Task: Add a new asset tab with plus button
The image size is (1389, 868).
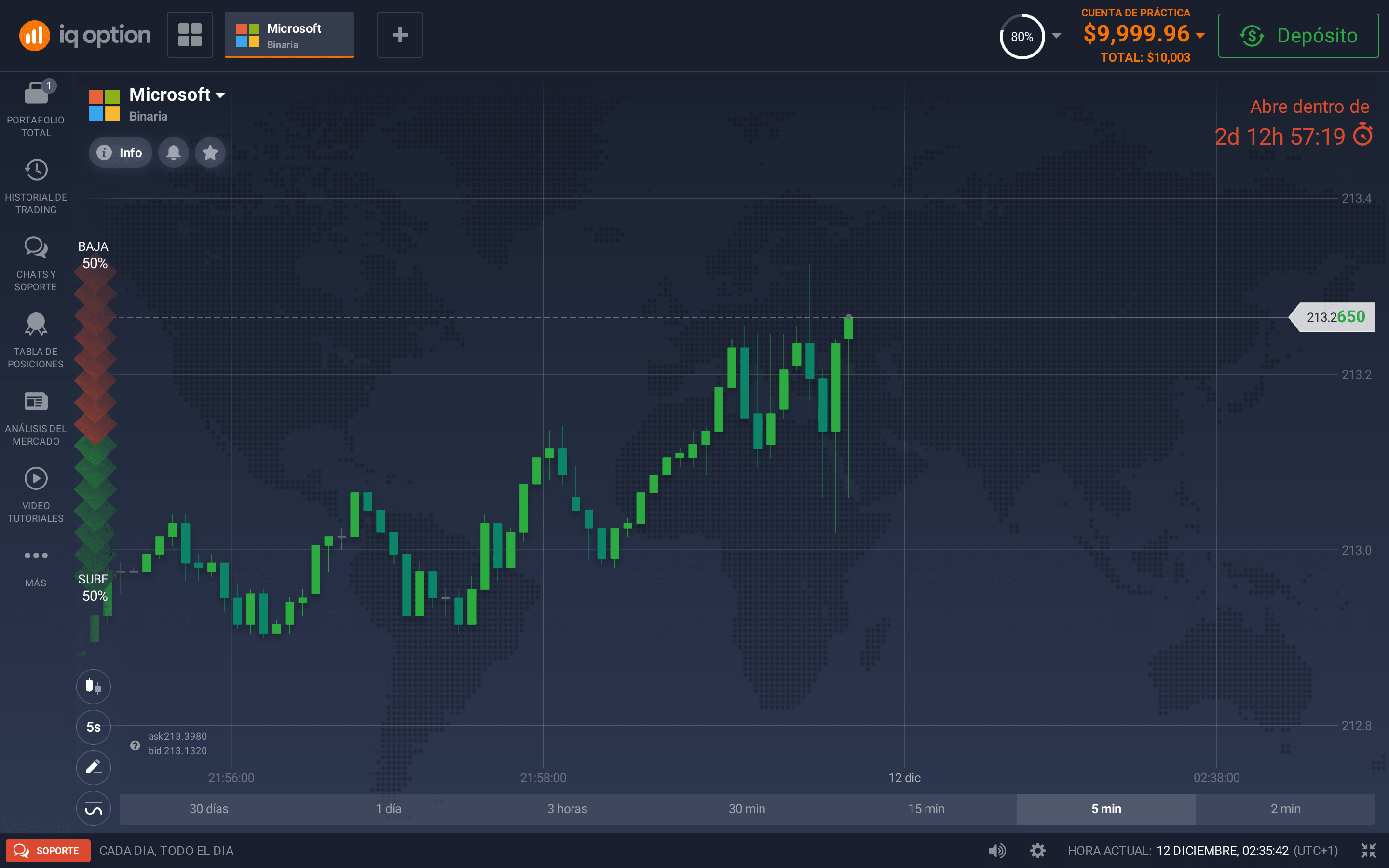Action: (x=400, y=34)
